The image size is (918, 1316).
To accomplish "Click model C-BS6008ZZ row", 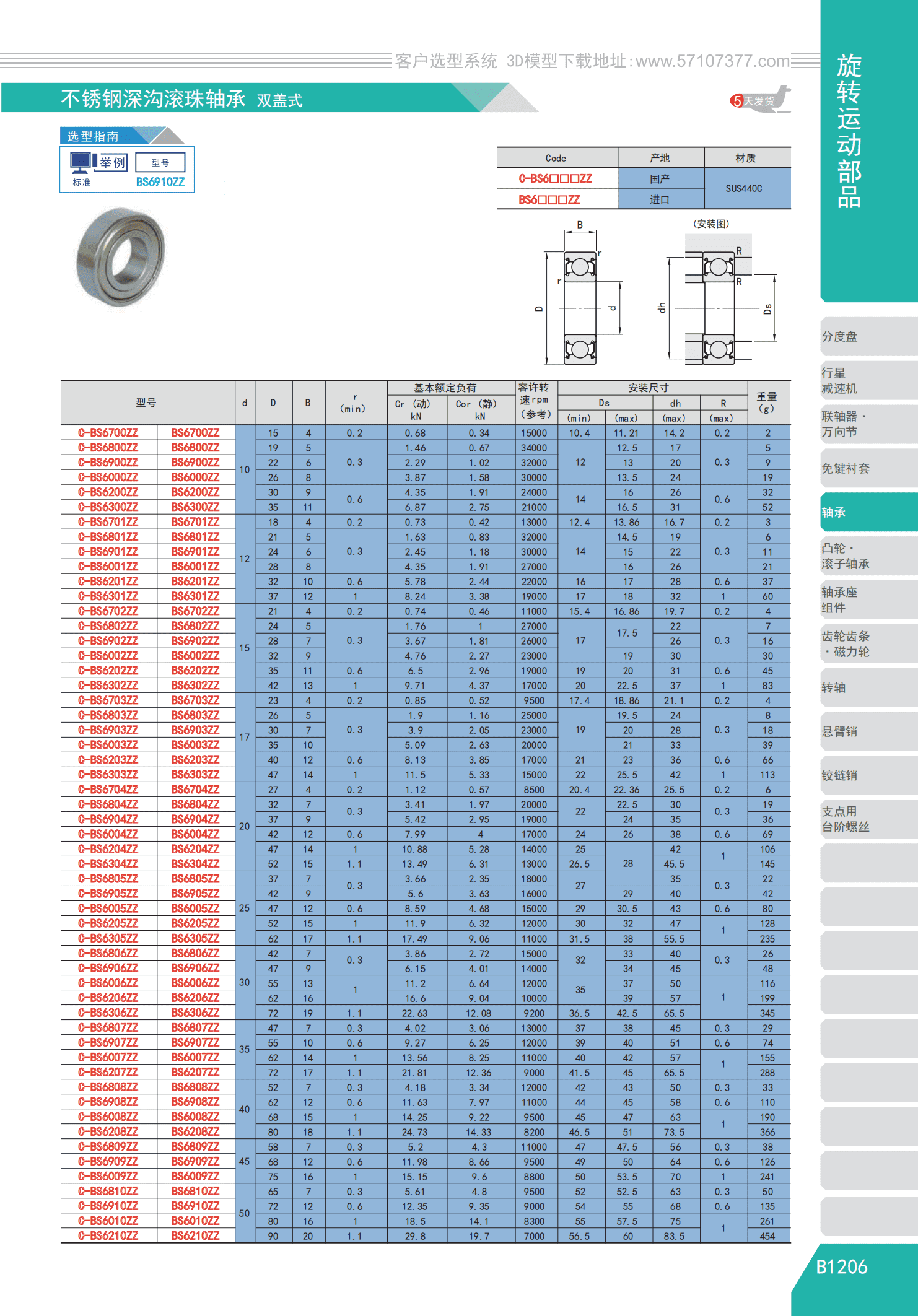I will coord(108,1117).
